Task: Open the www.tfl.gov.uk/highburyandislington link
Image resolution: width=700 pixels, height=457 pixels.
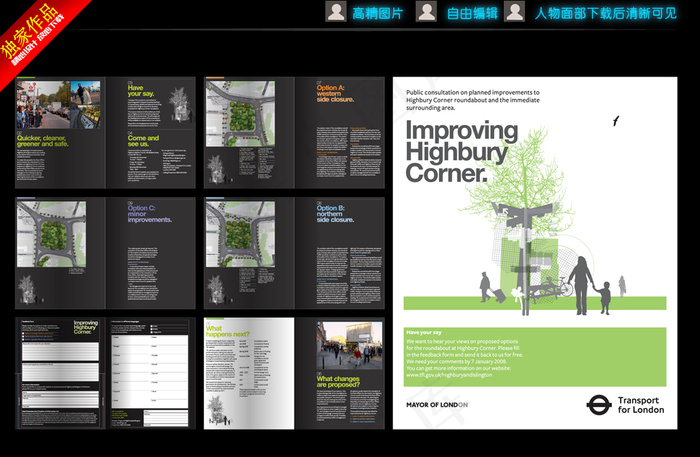Action: (x=449, y=375)
